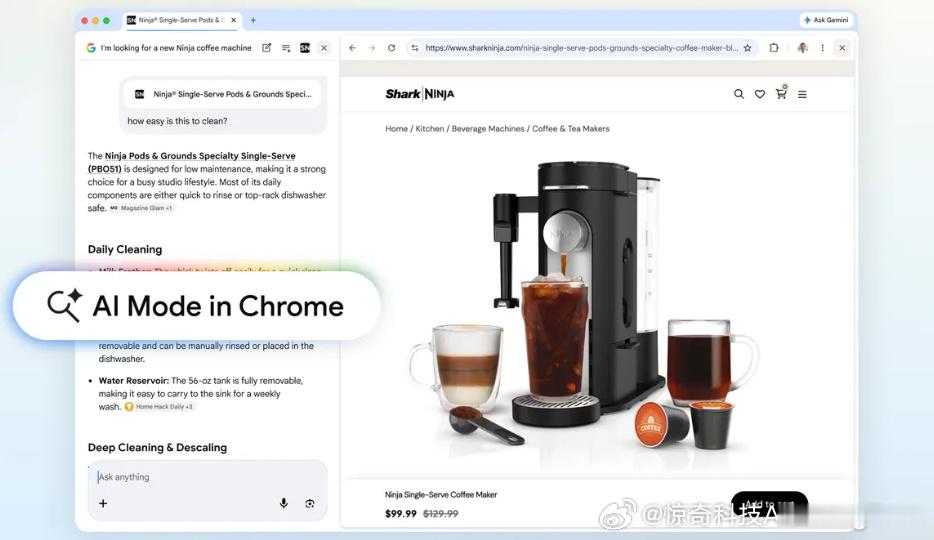View site information icon in address bar
This screenshot has height=540, width=934.
point(415,48)
